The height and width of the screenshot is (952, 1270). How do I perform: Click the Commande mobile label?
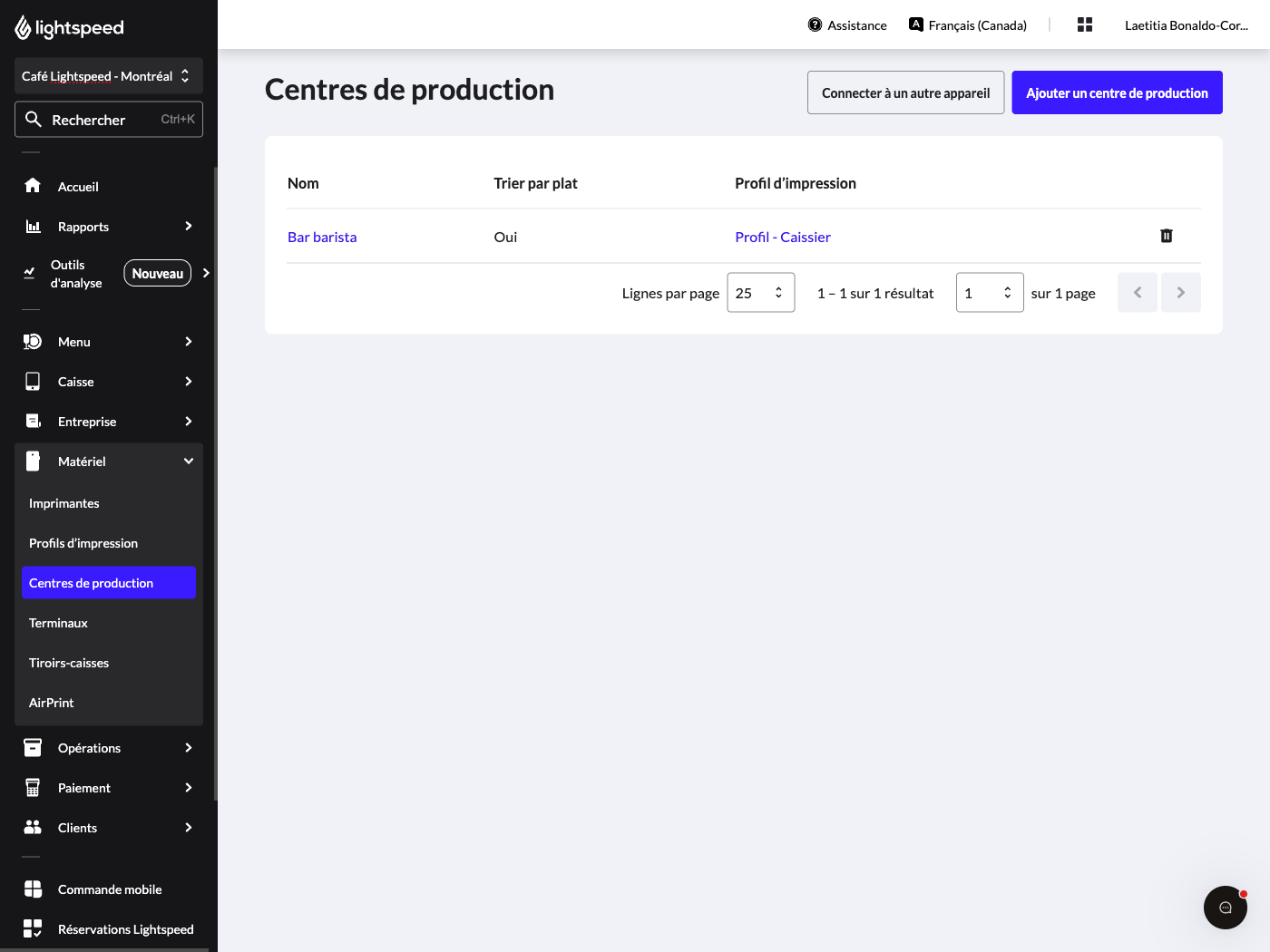point(110,889)
